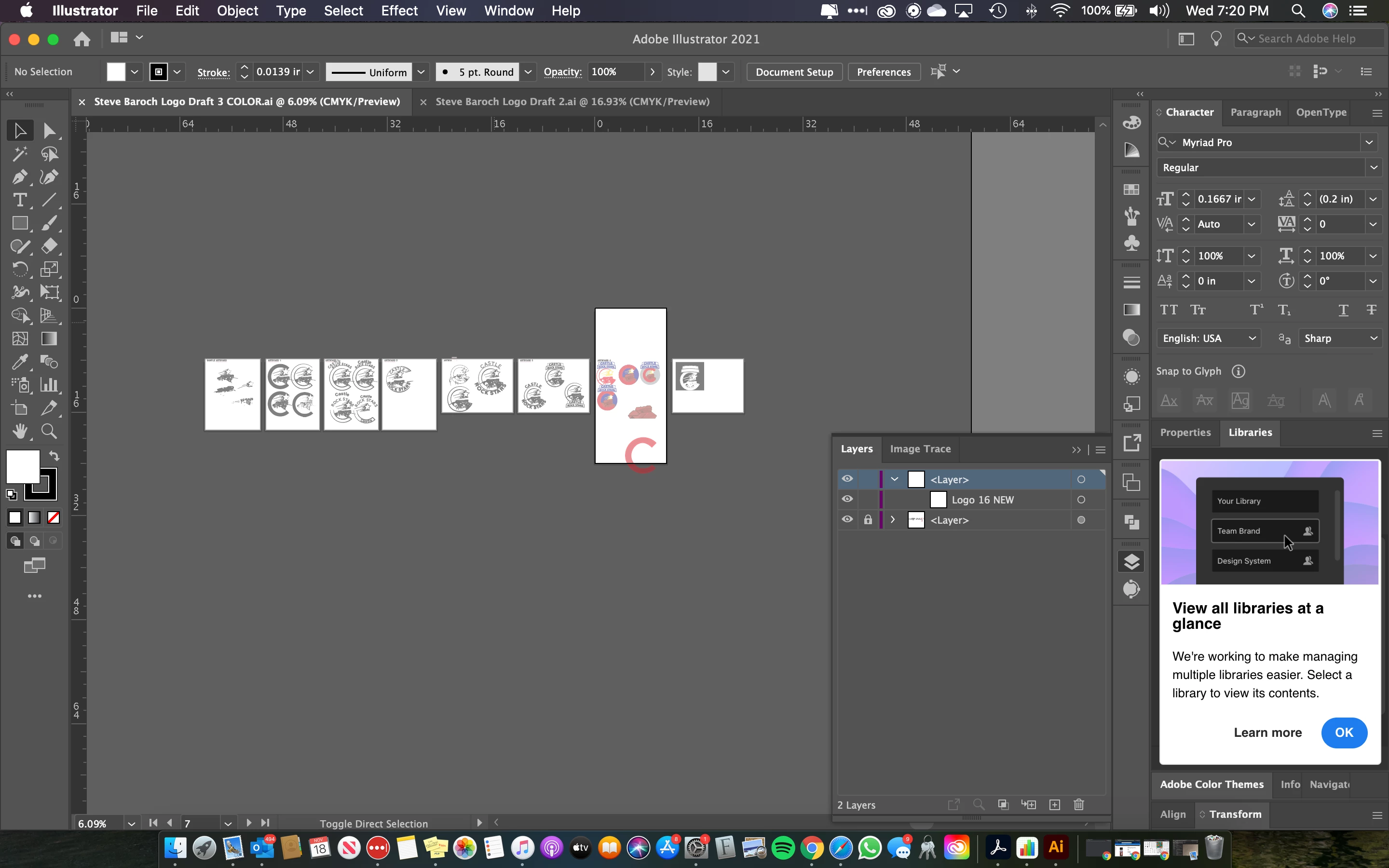Delete selection with Layers trash icon

click(x=1078, y=804)
